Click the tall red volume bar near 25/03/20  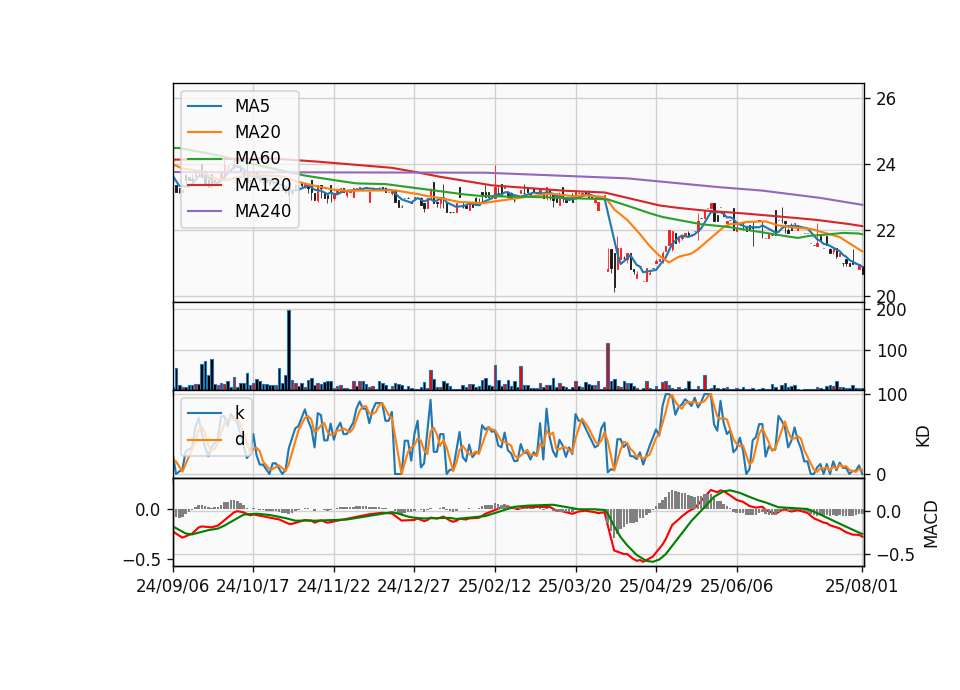coord(608,366)
